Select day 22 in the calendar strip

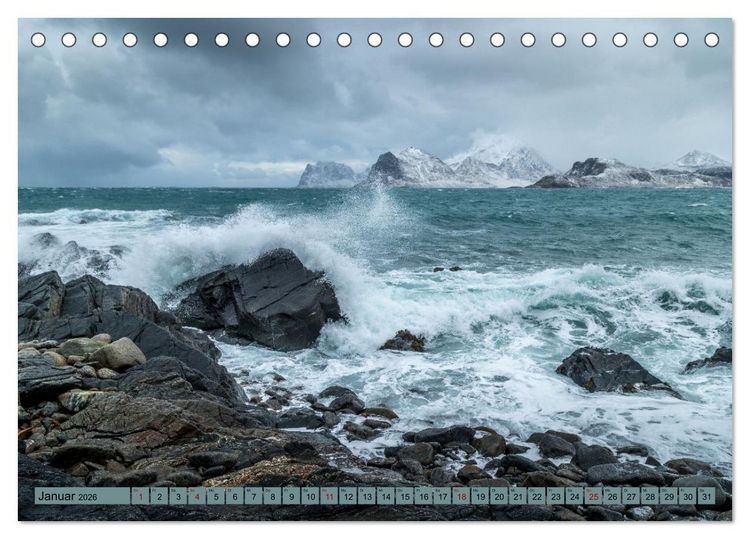(537, 496)
